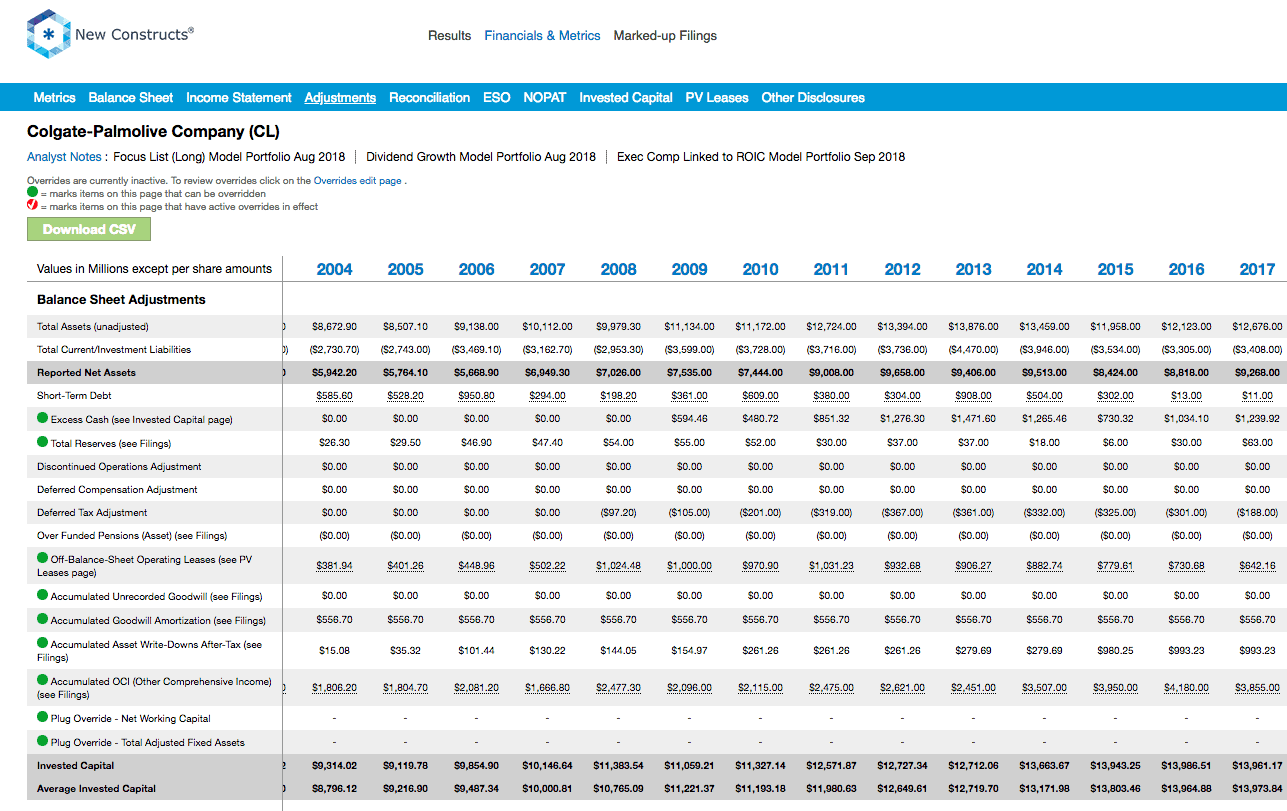The image size is (1287, 811).
Task: Click the 2009 year column header
Action: pyautogui.click(x=689, y=269)
